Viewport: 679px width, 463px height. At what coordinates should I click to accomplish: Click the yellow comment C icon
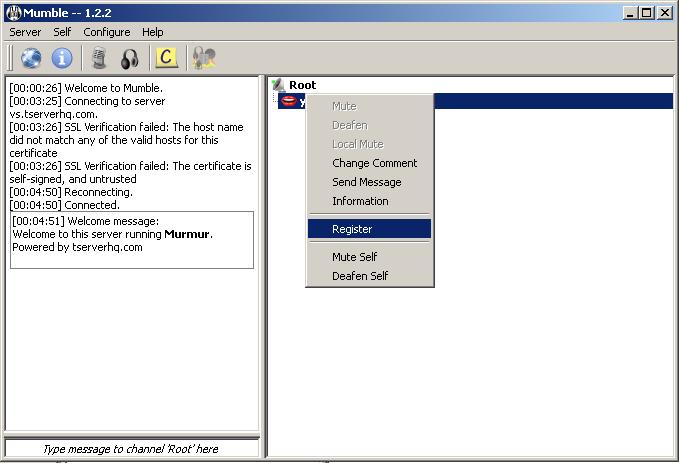click(x=166, y=57)
